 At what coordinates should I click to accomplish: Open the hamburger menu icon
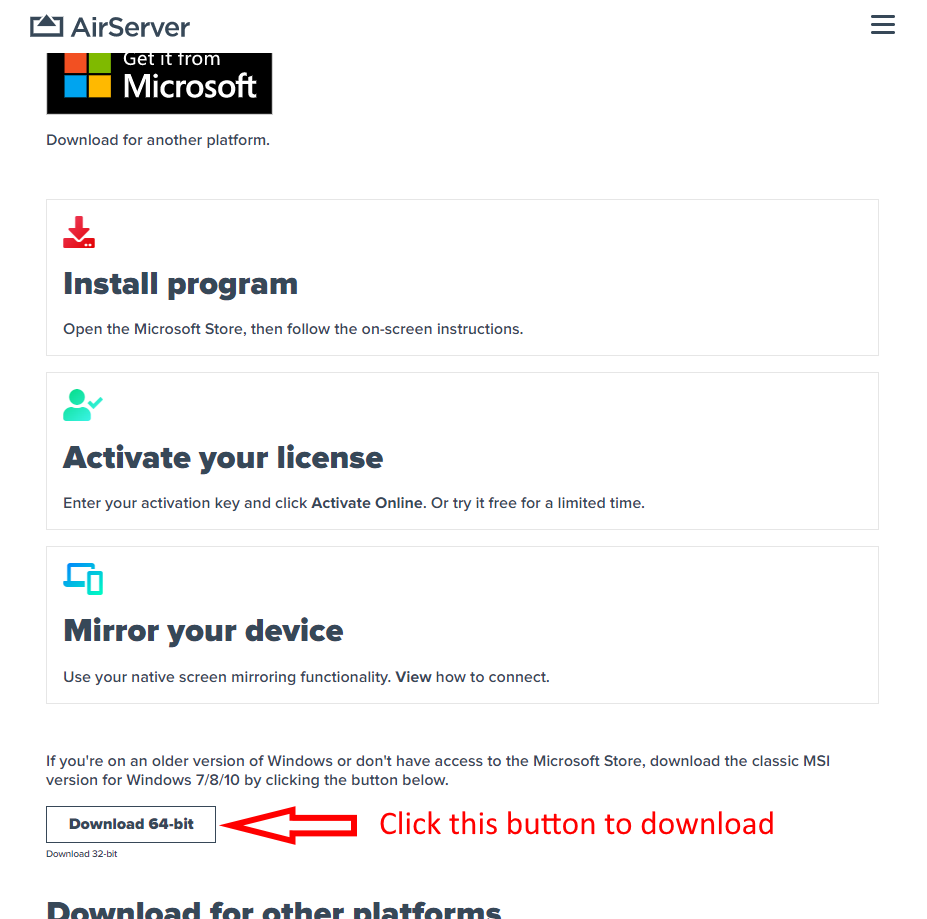[882, 25]
